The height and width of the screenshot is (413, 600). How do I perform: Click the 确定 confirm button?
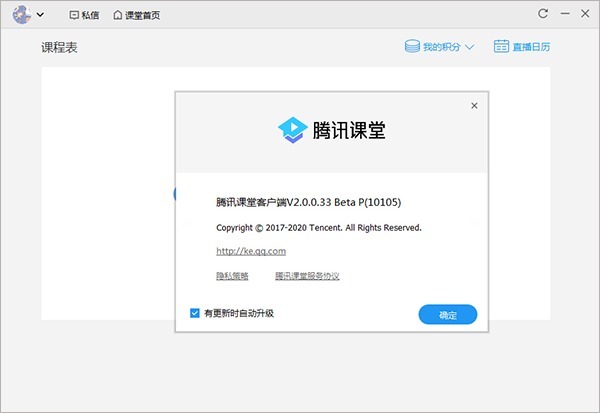448,315
